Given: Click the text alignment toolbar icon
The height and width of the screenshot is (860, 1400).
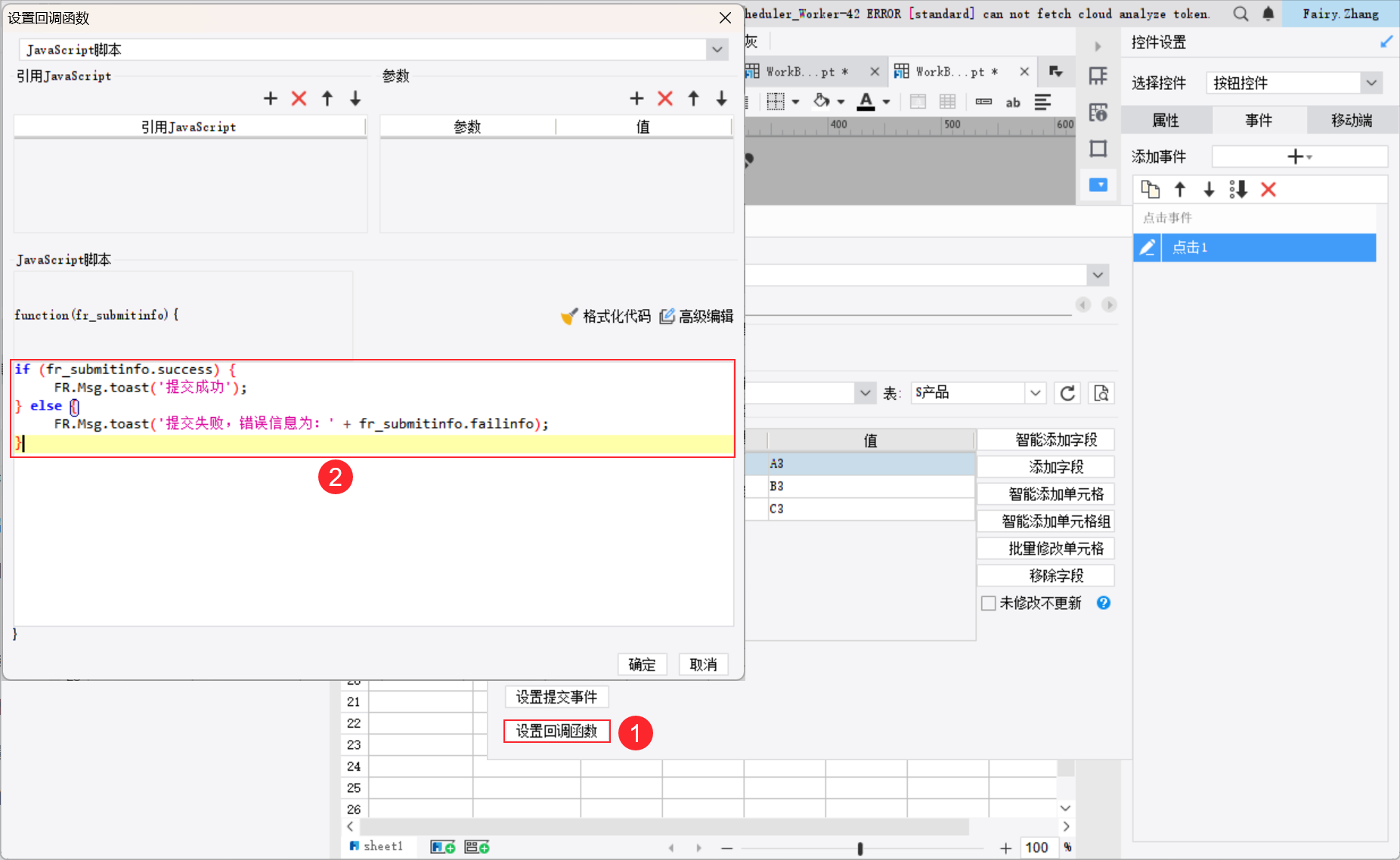Looking at the screenshot, I should 1043,102.
